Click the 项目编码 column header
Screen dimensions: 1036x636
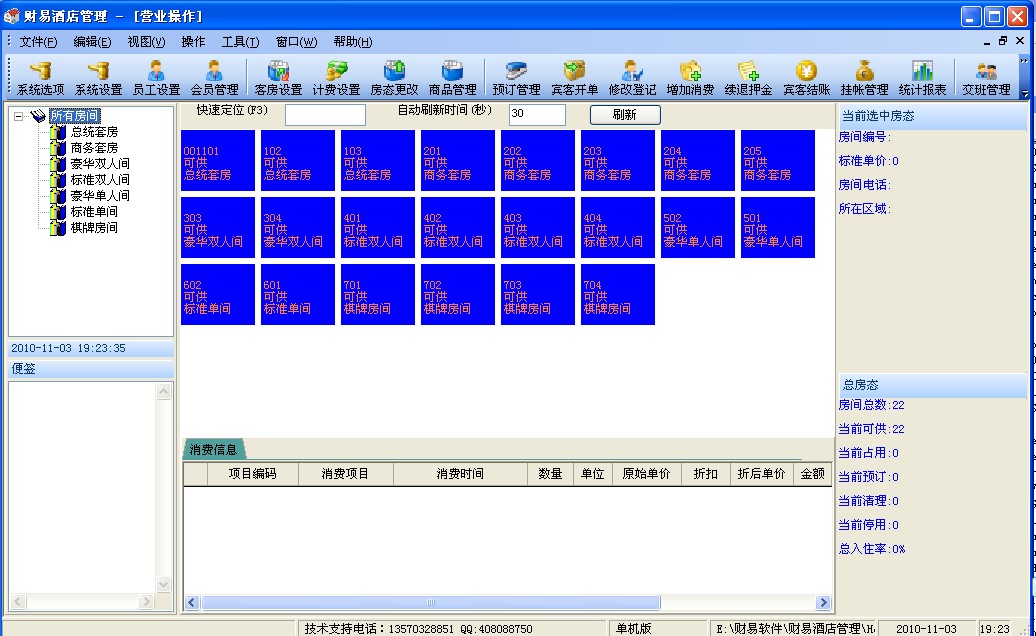coord(252,474)
